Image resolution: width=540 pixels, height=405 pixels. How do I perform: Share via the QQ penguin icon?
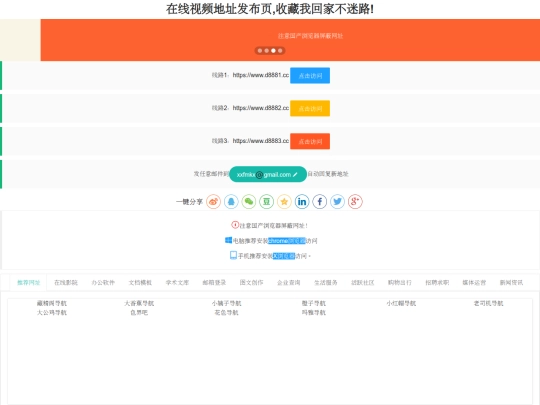231,201
